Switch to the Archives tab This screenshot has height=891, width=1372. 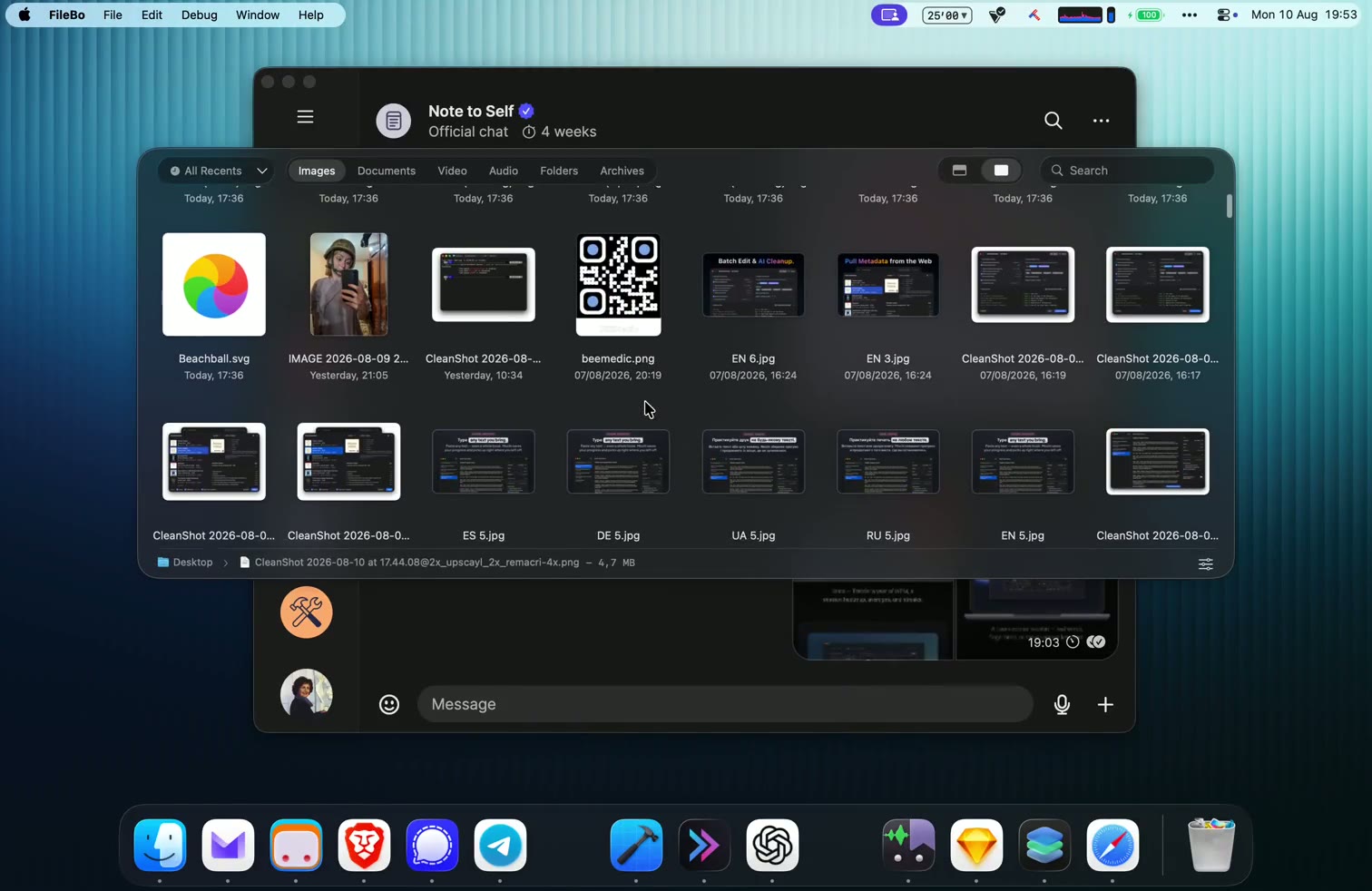coord(622,171)
